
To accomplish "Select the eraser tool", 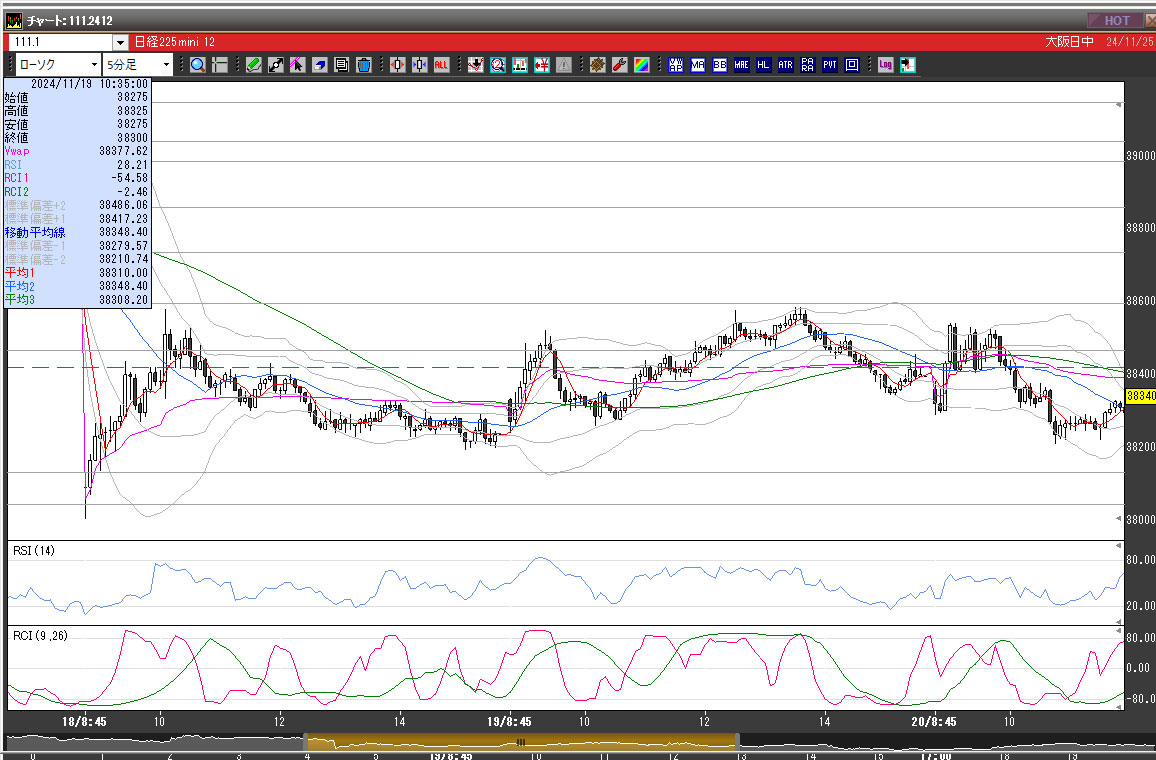I will (319, 65).
